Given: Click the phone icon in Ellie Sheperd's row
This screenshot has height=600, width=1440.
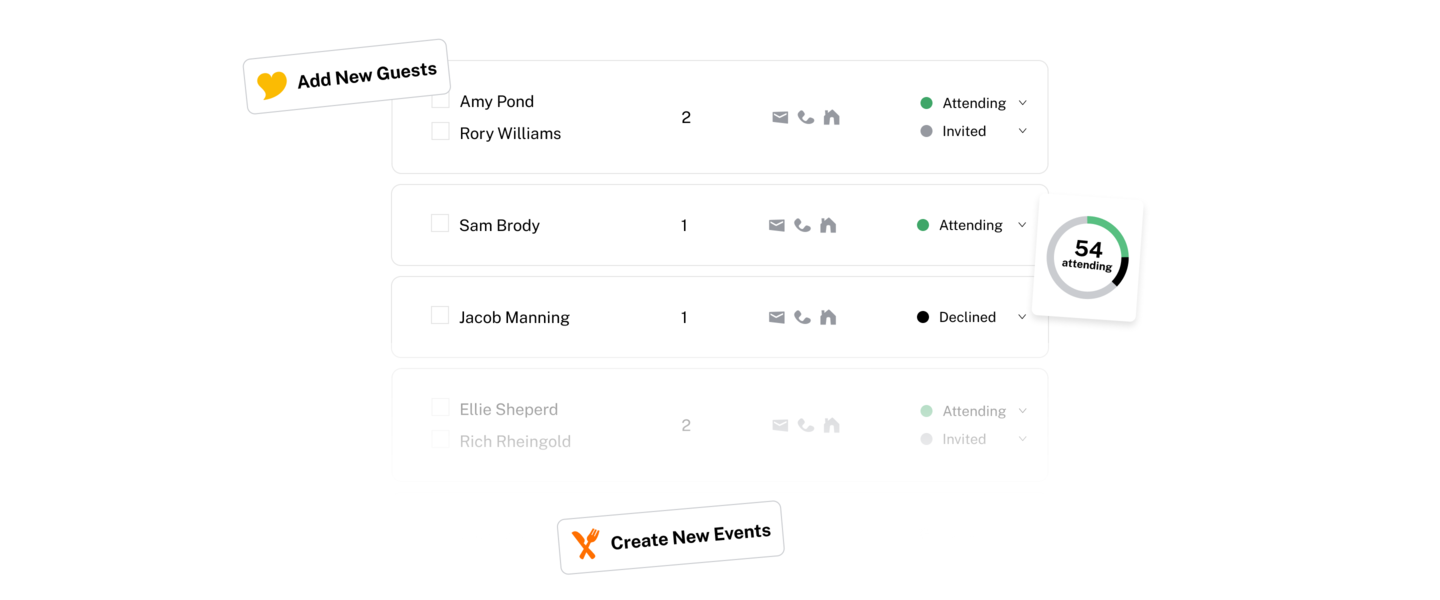Looking at the screenshot, I should [806, 425].
